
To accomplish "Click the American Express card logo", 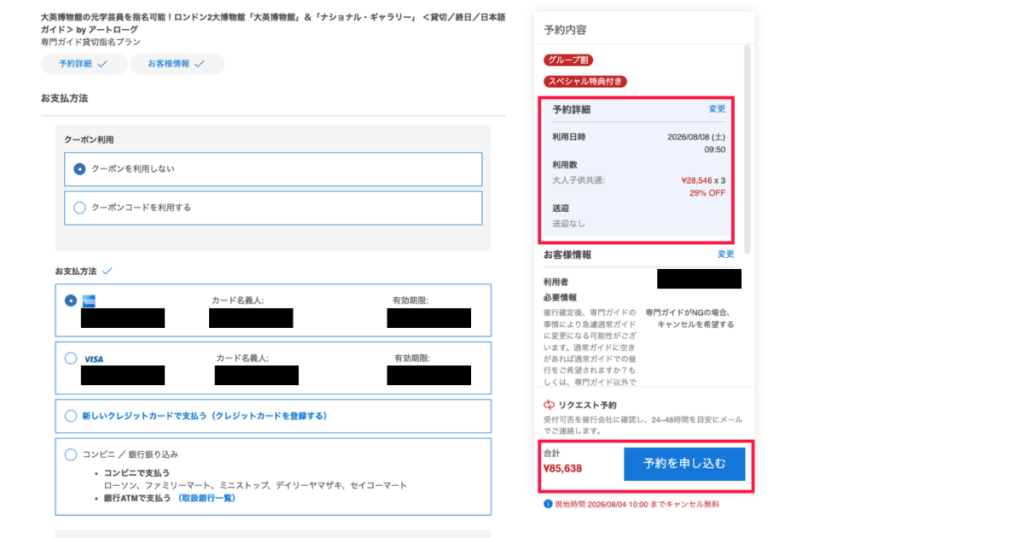I will click(89, 301).
